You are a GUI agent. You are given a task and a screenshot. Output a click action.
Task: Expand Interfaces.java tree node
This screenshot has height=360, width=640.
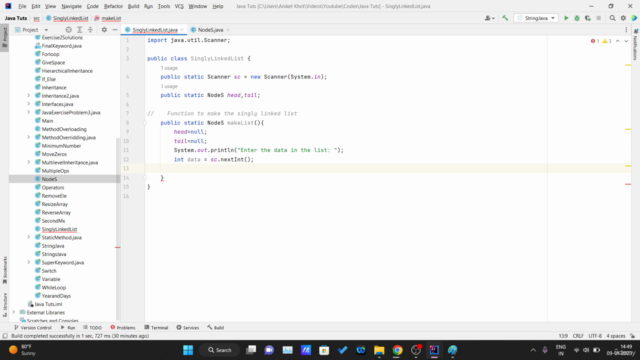(29, 104)
